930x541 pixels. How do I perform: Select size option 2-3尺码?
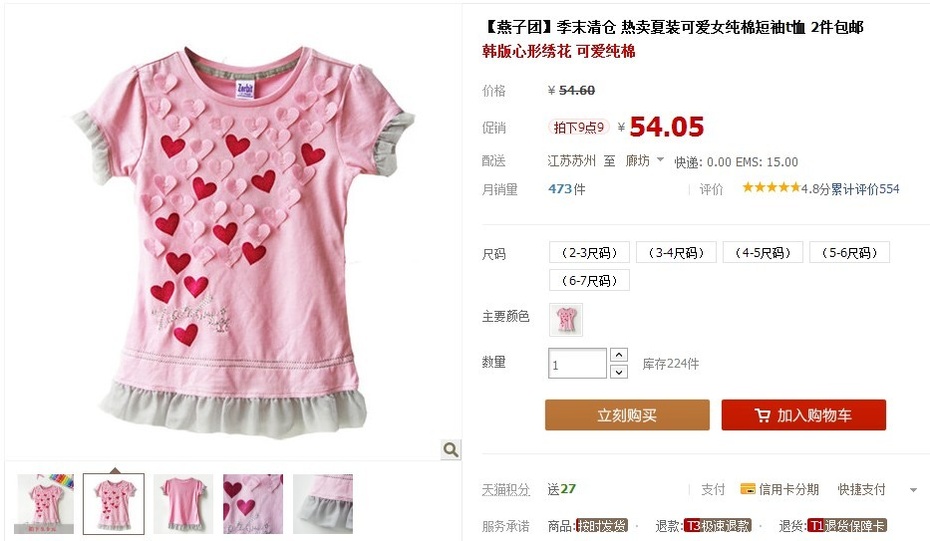click(589, 253)
